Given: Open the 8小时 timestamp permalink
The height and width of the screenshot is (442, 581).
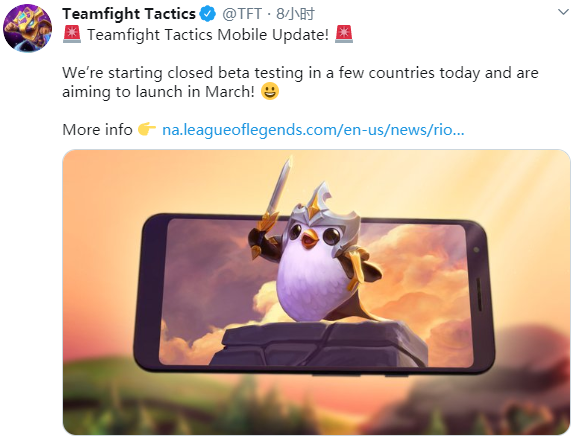Looking at the screenshot, I should click(295, 14).
